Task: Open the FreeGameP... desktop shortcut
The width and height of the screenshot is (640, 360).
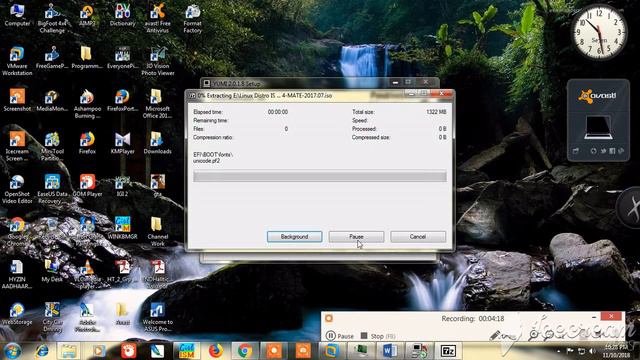Action: pyautogui.click(x=52, y=58)
